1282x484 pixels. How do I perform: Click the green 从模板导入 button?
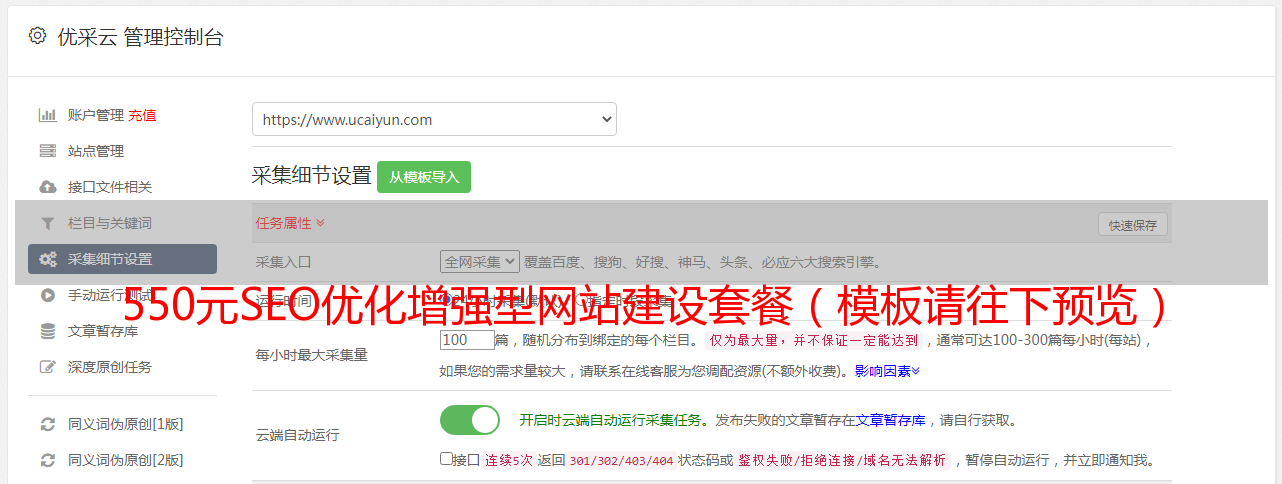click(x=424, y=177)
